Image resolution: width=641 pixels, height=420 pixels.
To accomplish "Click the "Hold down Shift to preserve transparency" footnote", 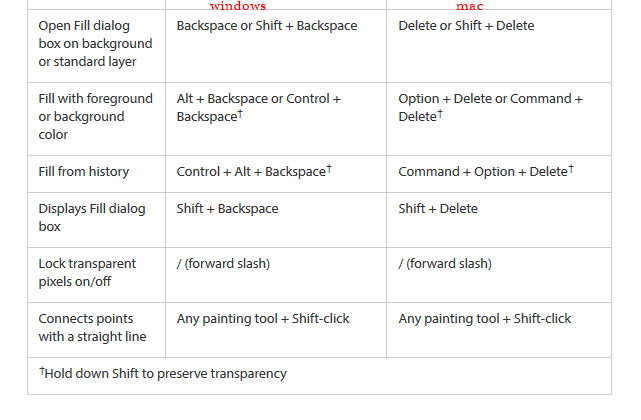I will (x=163, y=374).
